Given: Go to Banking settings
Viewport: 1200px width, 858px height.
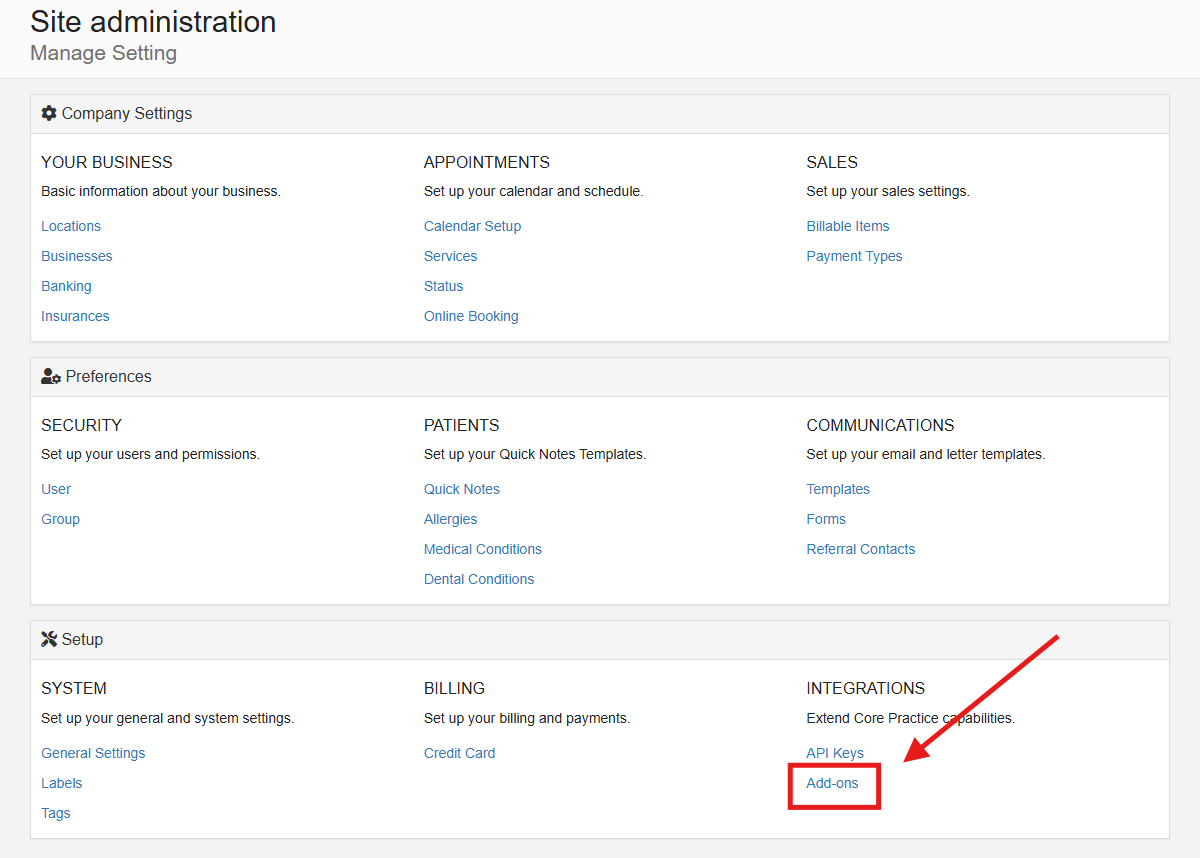Looking at the screenshot, I should coord(66,286).
